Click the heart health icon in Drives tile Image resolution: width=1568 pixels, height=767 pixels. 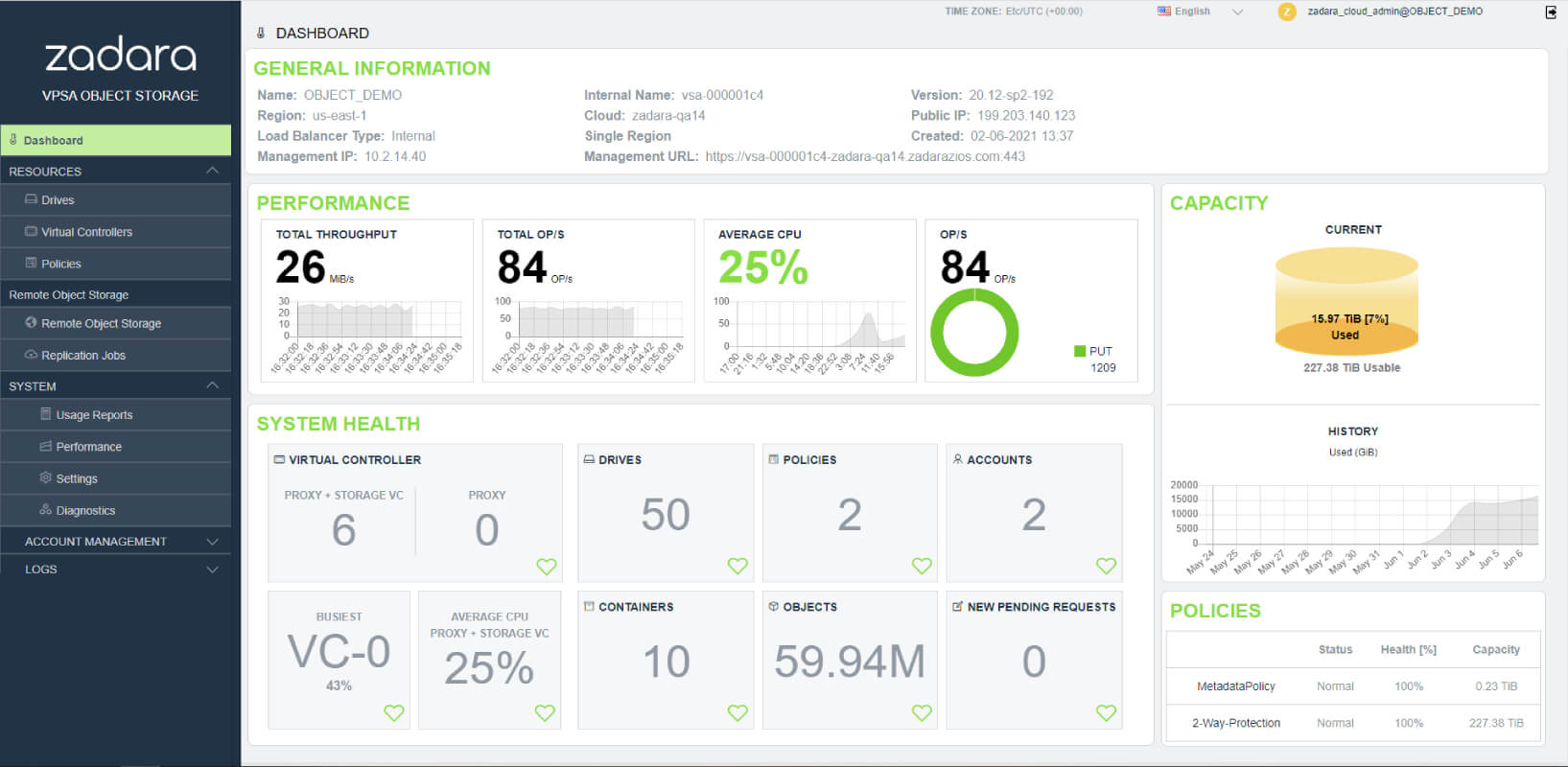pyautogui.click(x=737, y=566)
